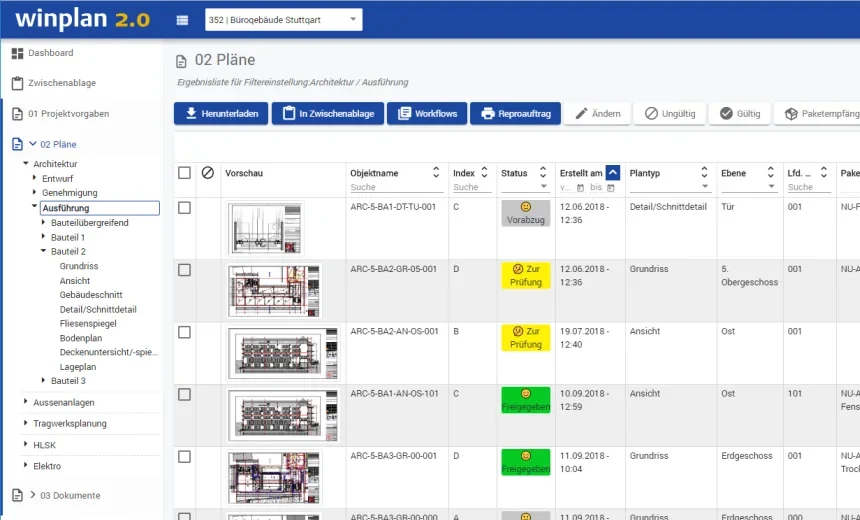This screenshot has width=860, height=520.
Task: Expand the HLSK node
Action: pyautogui.click(x=25, y=444)
